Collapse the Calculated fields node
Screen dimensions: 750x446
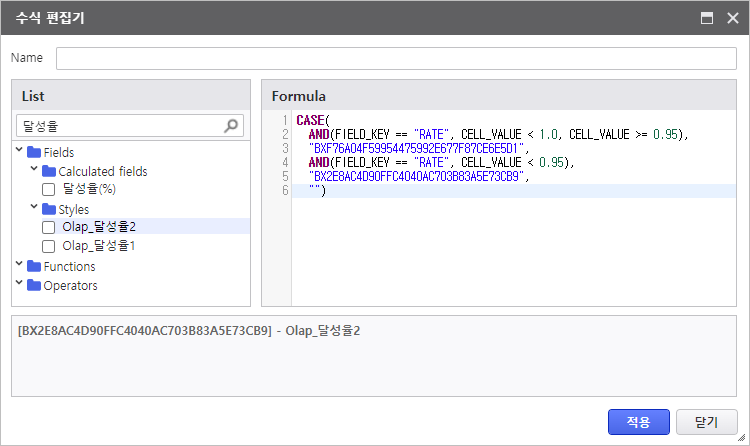pyautogui.click(x=33, y=171)
